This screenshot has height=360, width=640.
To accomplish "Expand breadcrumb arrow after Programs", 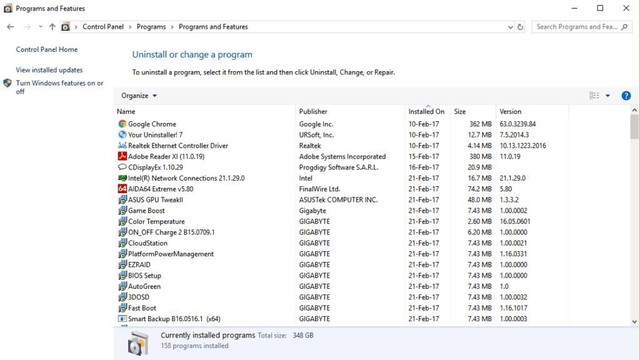I will [x=172, y=27].
